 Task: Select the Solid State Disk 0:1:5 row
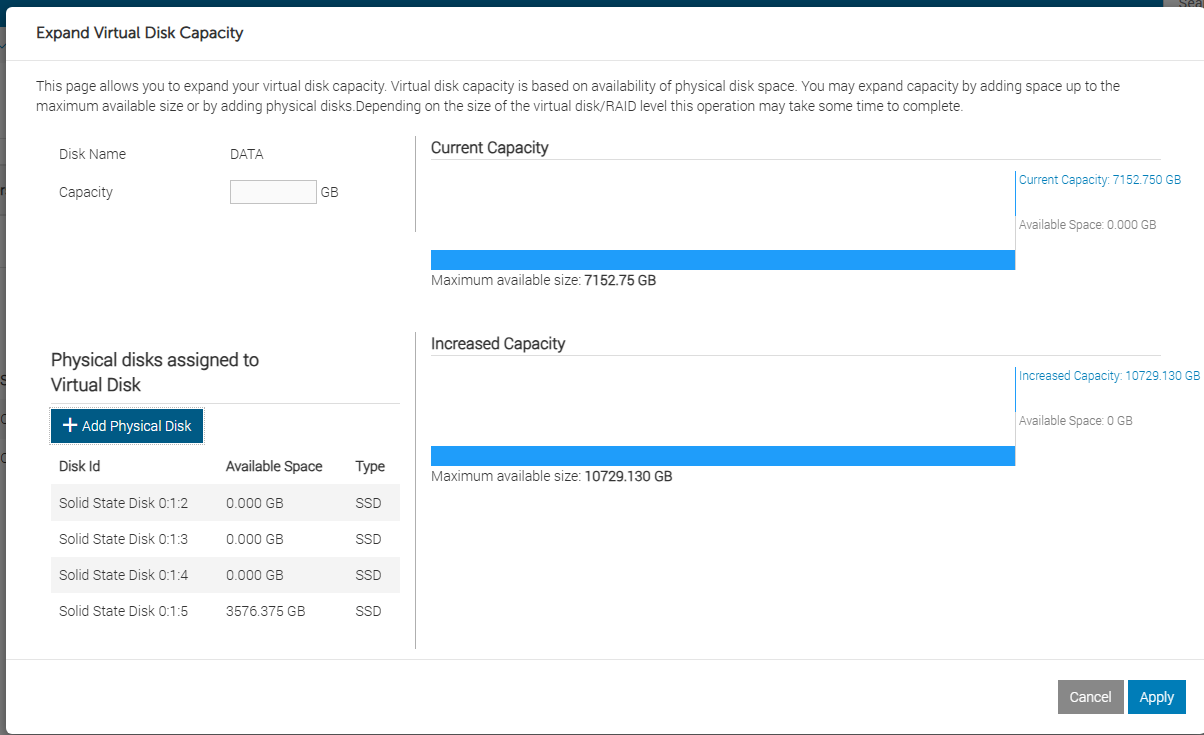123,611
